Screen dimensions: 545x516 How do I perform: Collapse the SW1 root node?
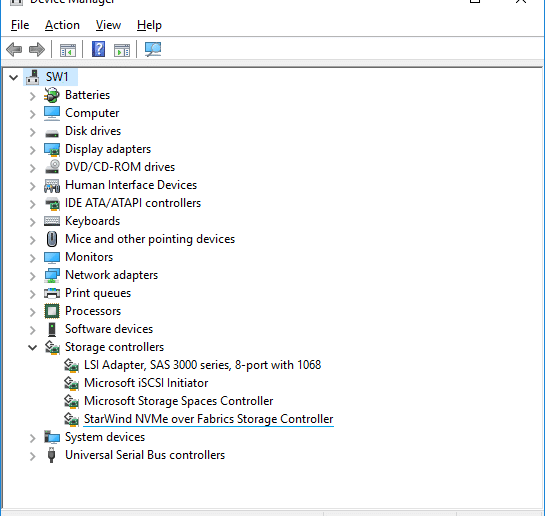(x=14, y=77)
